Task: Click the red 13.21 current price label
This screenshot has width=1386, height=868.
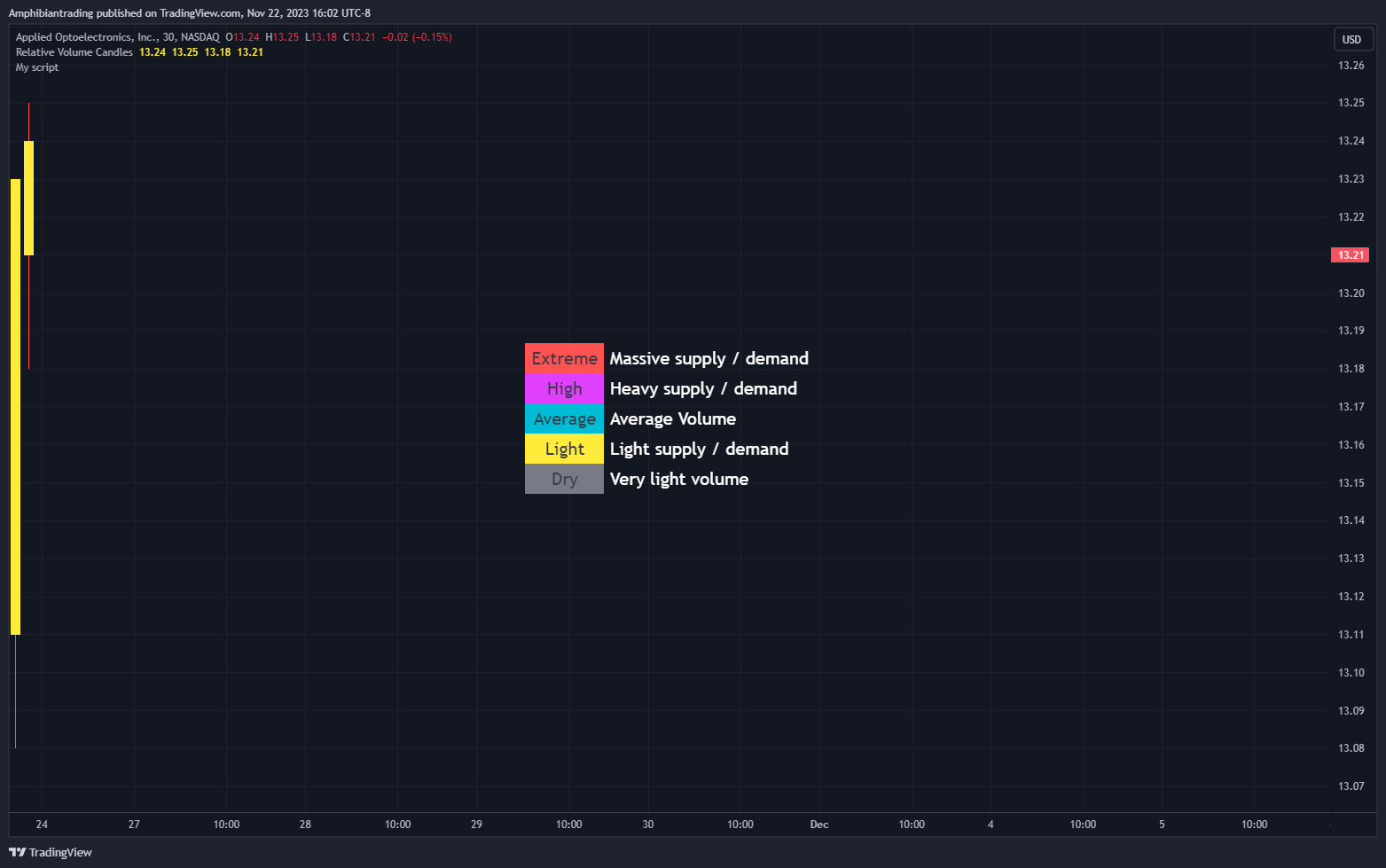Action: pos(1350,255)
